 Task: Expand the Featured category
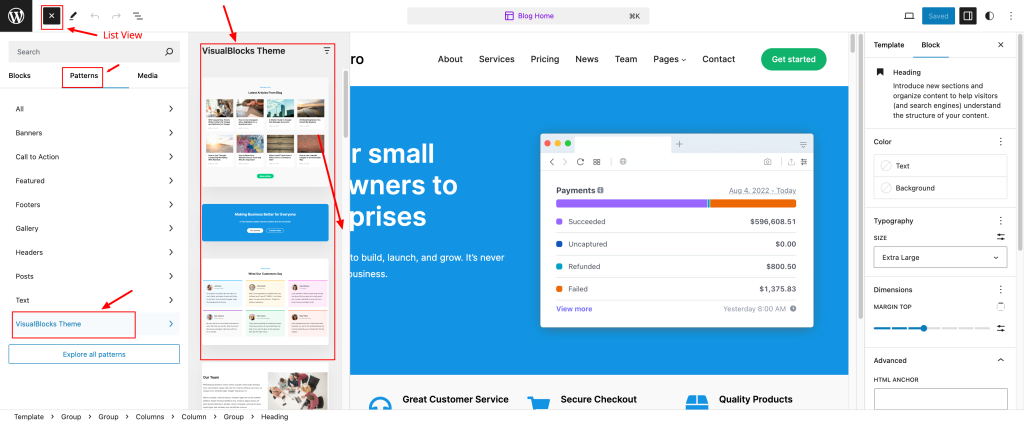click(x=94, y=181)
